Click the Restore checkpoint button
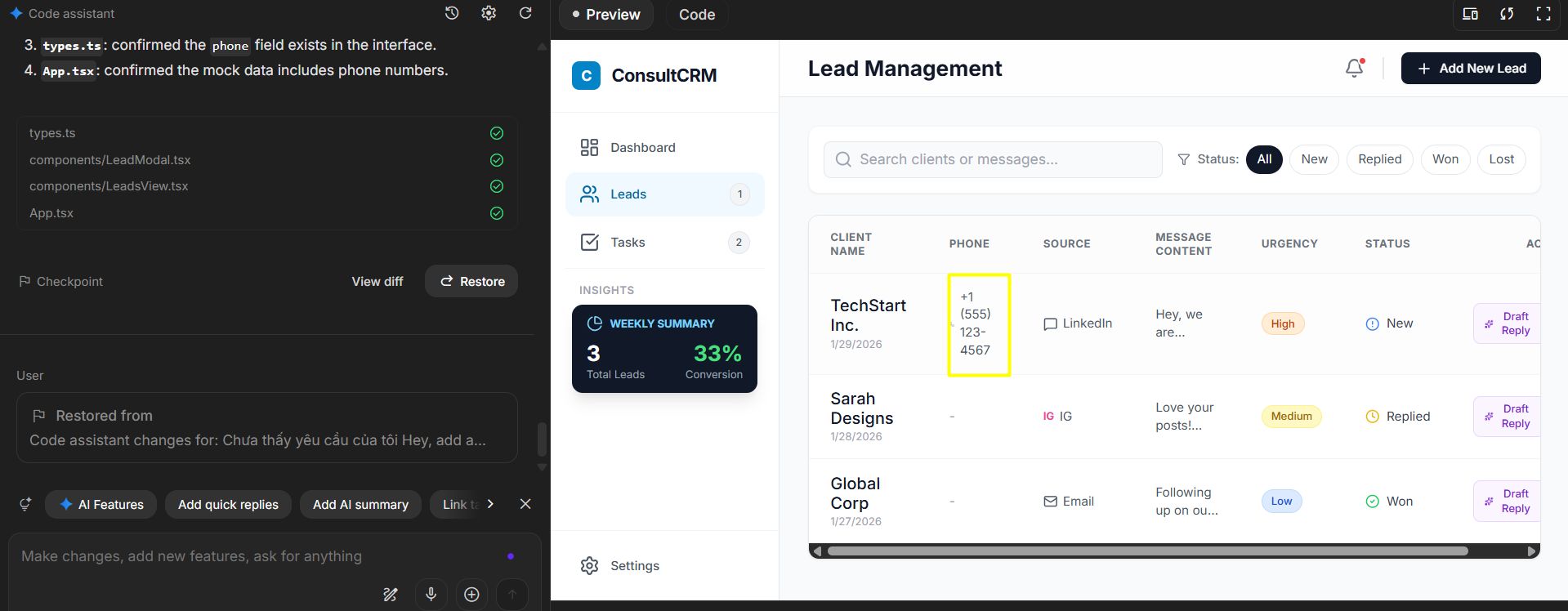 [x=471, y=281]
